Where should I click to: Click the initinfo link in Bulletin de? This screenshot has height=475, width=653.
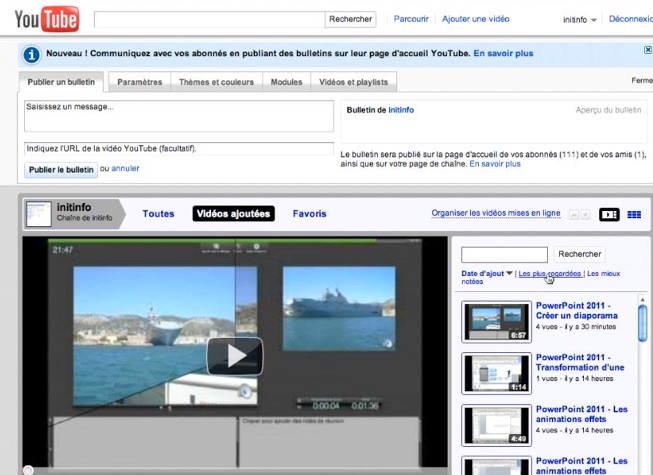click(401, 110)
